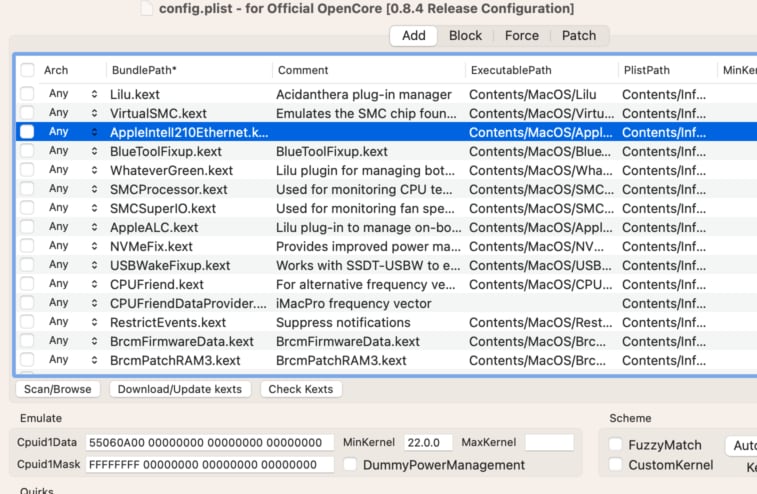
Task: Click Arch 'Any' value for CPUFriendDataProvider
Action: coord(58,302)
